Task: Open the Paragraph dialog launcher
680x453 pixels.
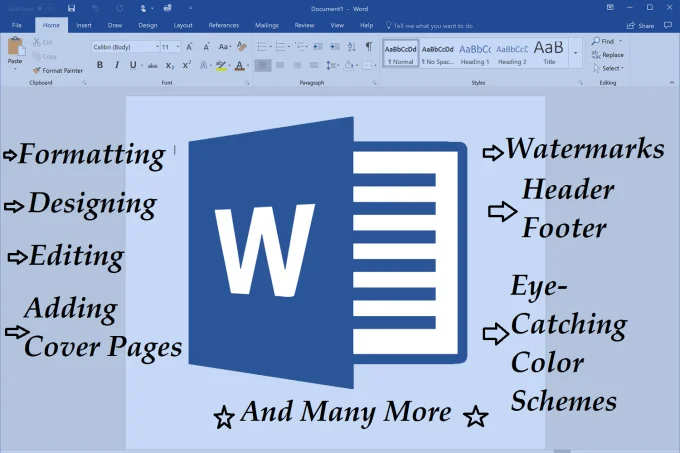Action: 374,83
